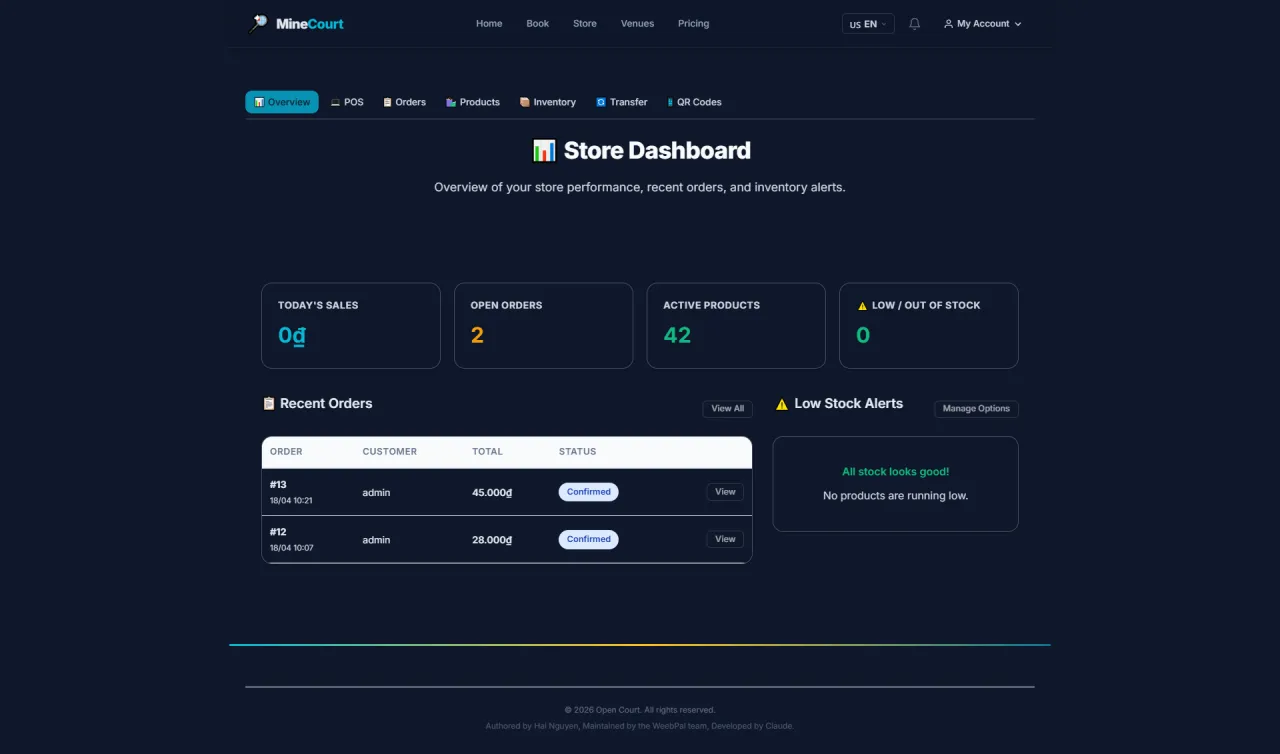View order #13 details
Screen dimensions: 1280x754
pyautogui.click(x=725, y=492)
